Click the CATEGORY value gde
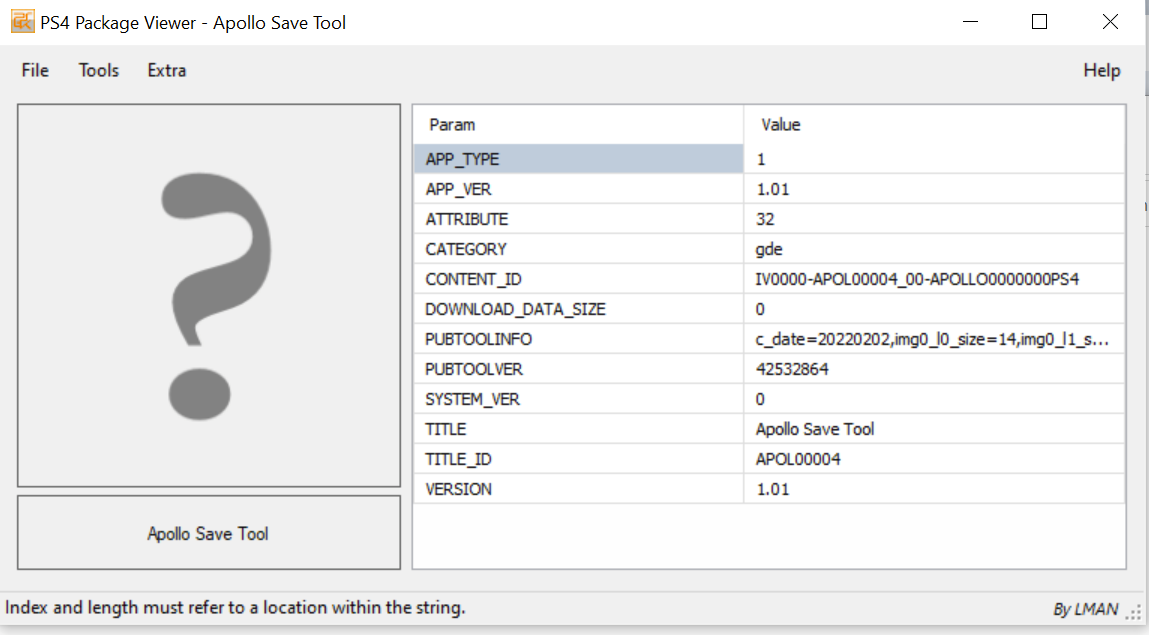 934,249
